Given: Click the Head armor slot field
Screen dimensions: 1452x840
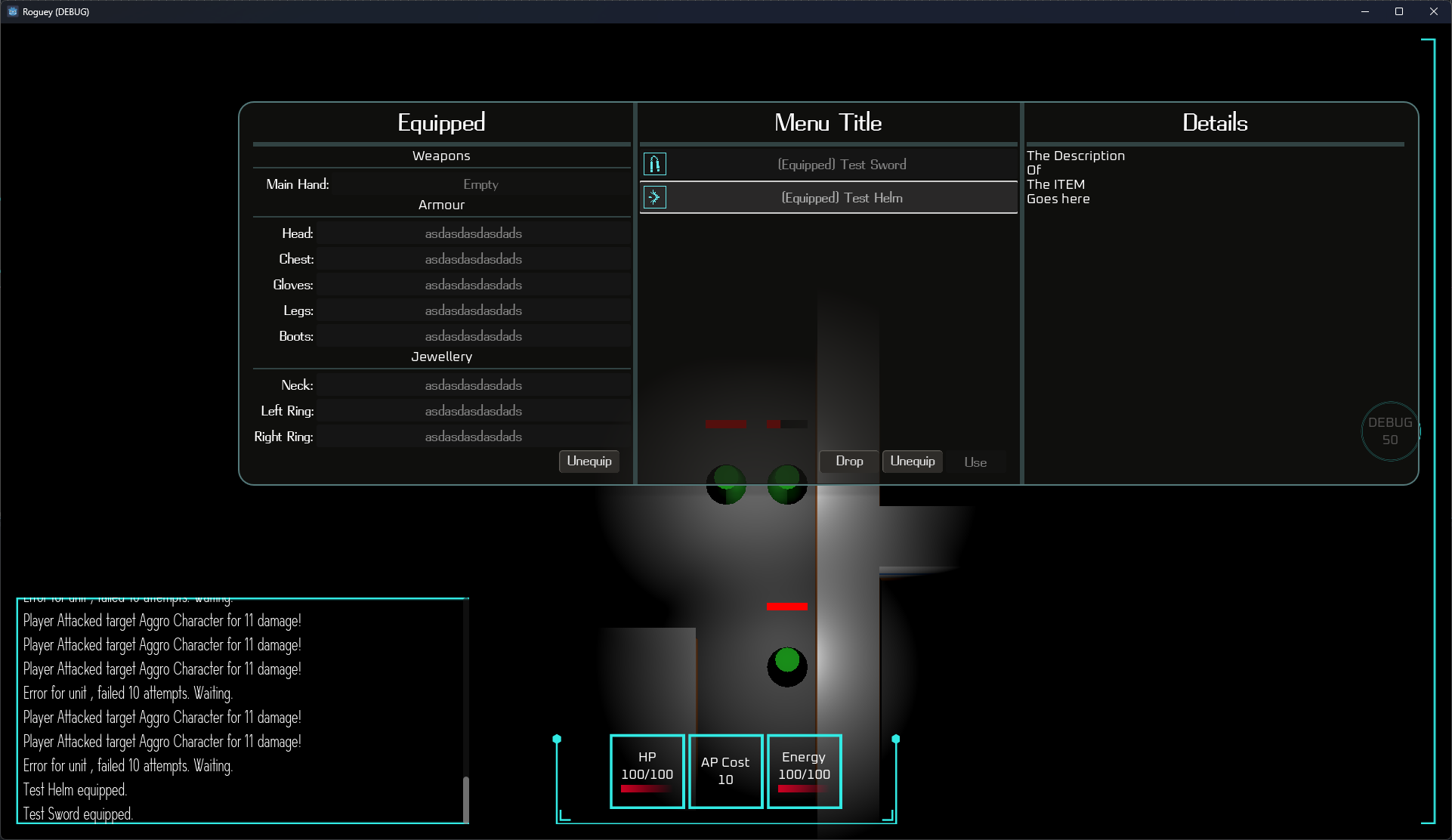Looking at the screenshot, I should click(473, 233).
